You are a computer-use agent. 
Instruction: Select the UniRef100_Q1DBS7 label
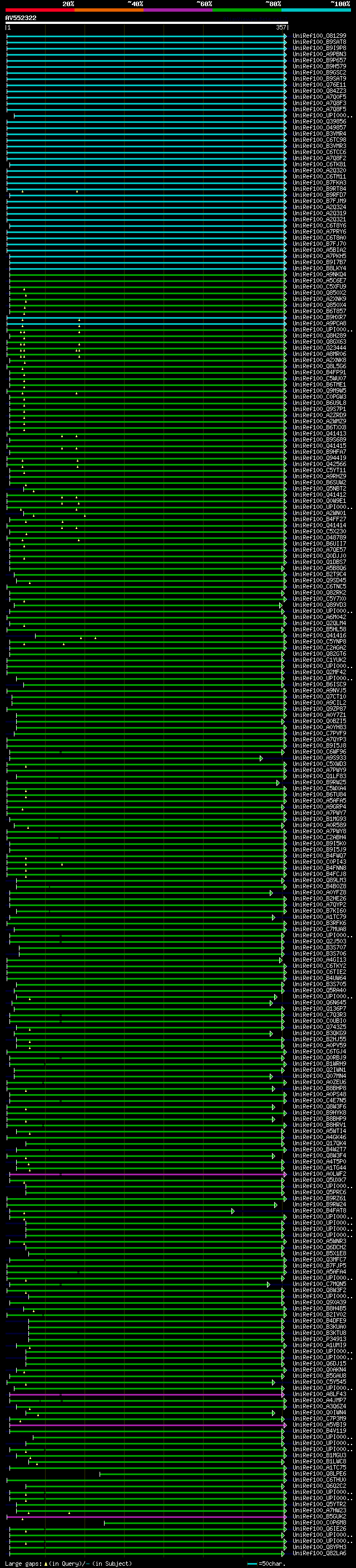(x=319, y=562)
